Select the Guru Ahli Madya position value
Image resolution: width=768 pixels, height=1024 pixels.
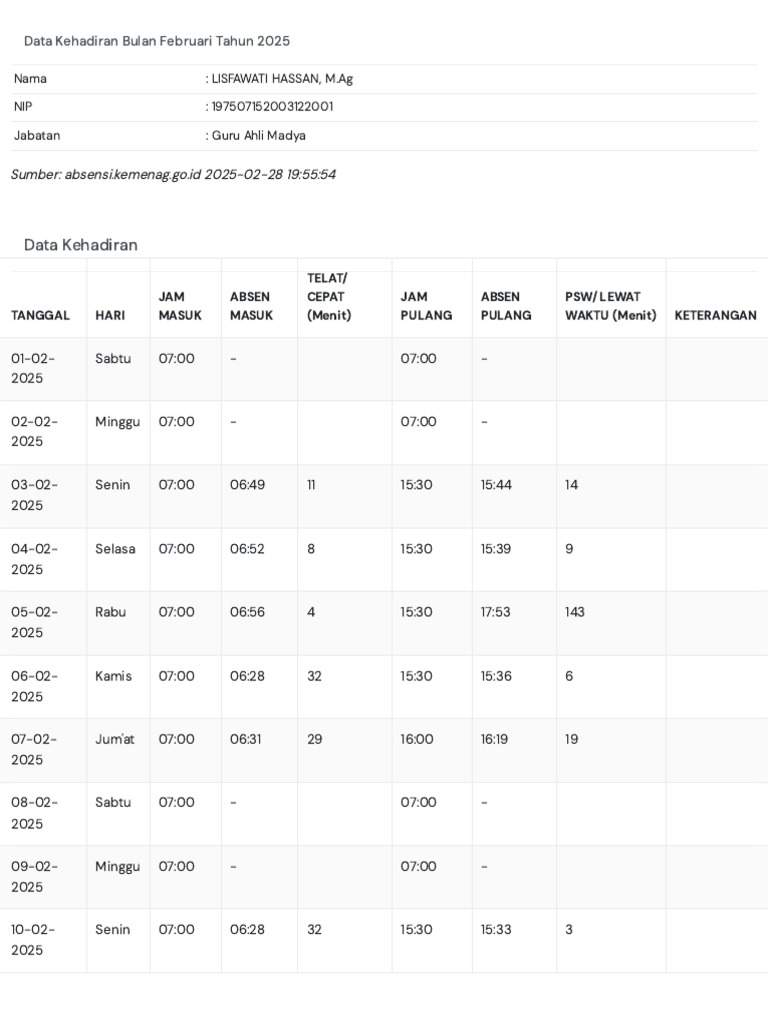258,135
